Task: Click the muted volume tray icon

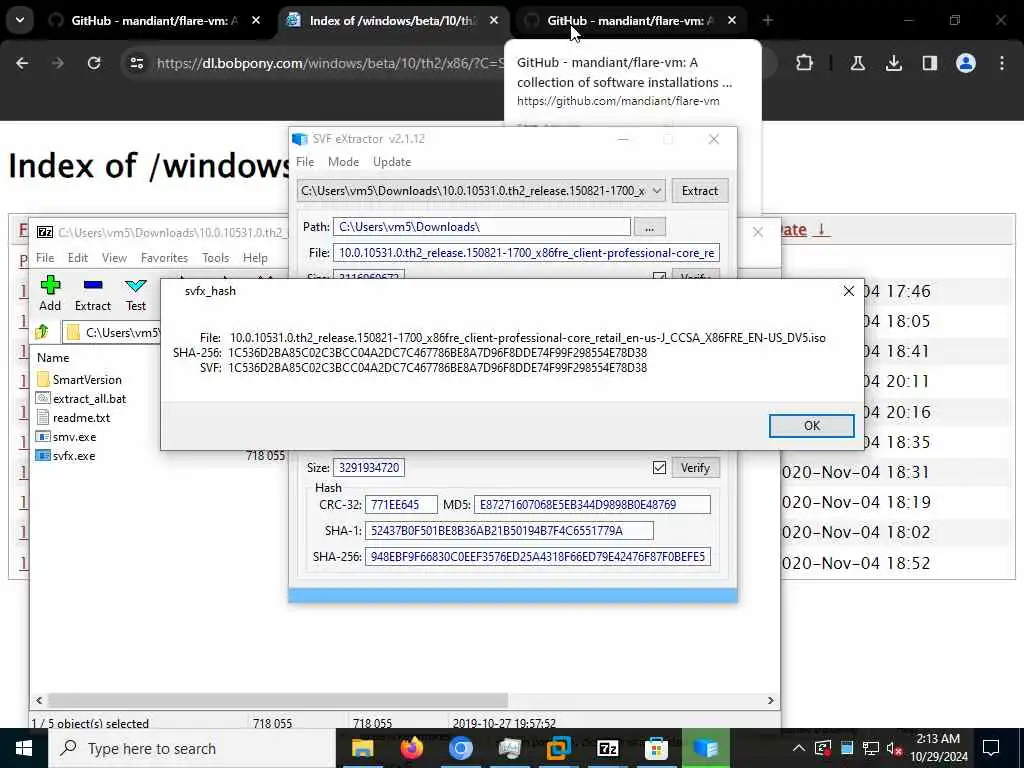Action: point(893,748)
